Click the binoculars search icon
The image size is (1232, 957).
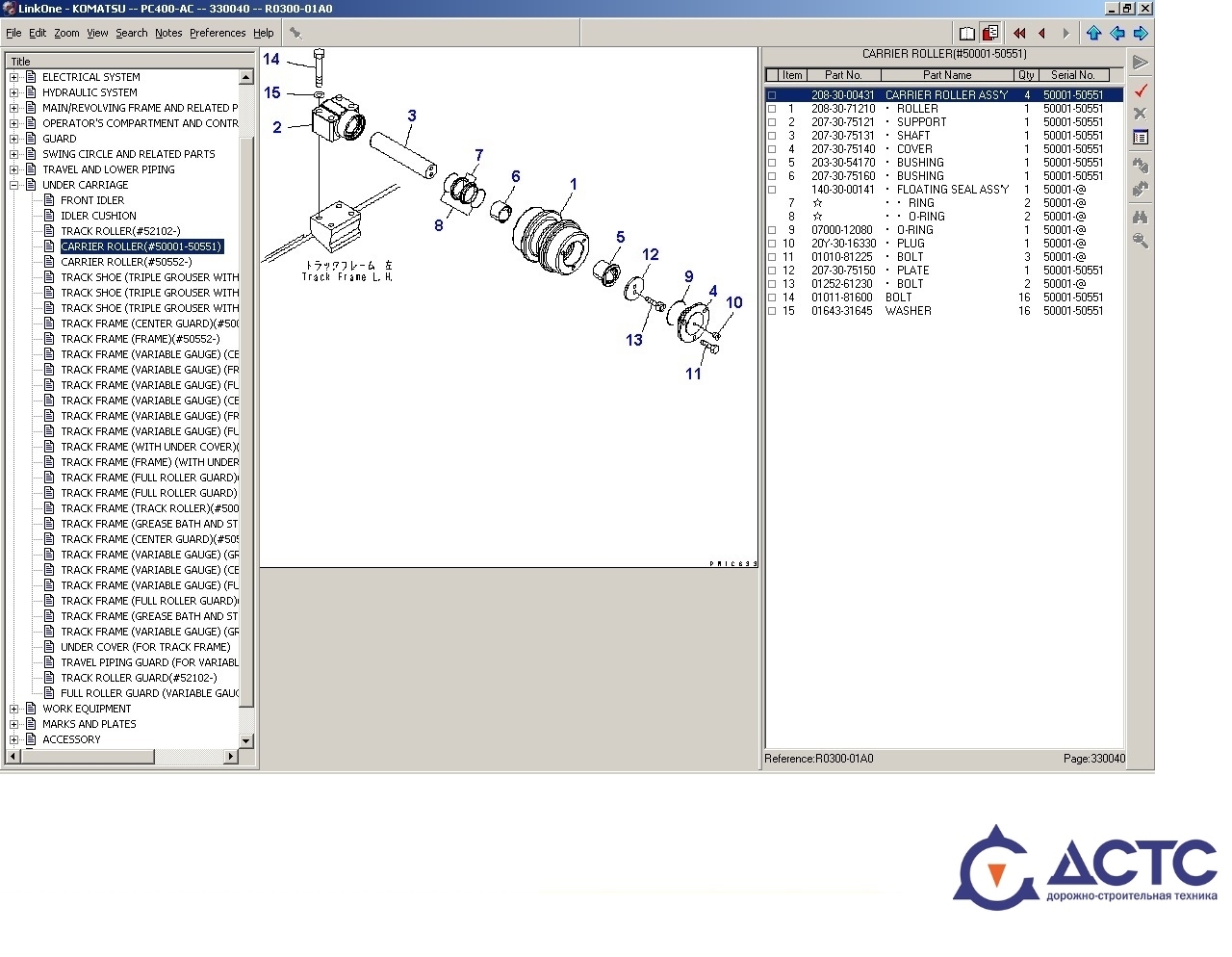click(1141, 217)
